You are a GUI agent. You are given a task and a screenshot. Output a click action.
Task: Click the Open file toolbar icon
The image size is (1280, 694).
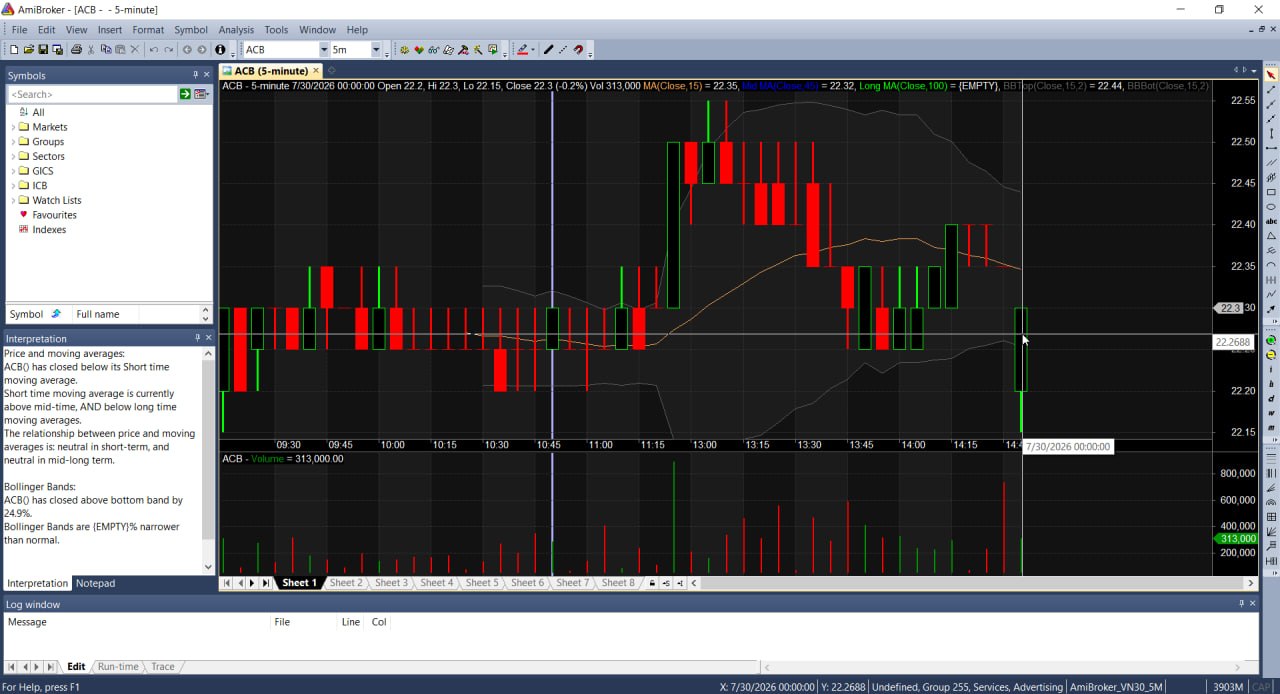click(x=29, y=49)
